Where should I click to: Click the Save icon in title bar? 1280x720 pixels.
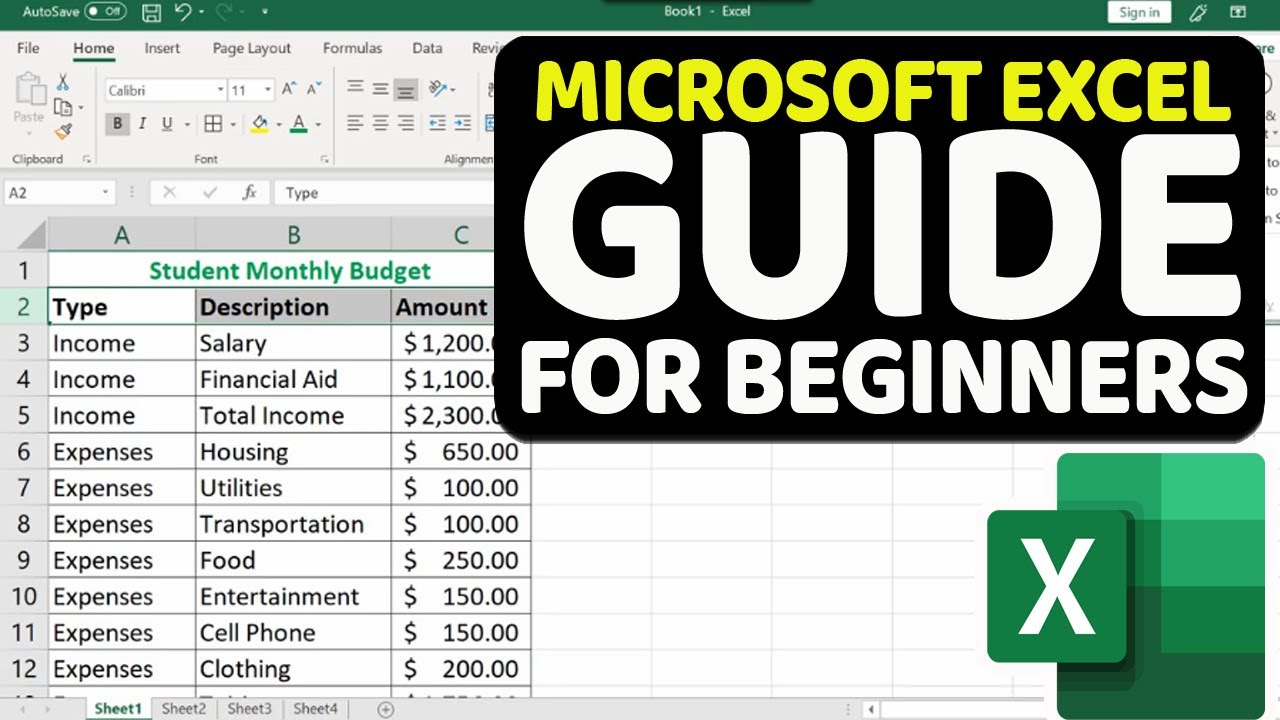tap(151, 13)
